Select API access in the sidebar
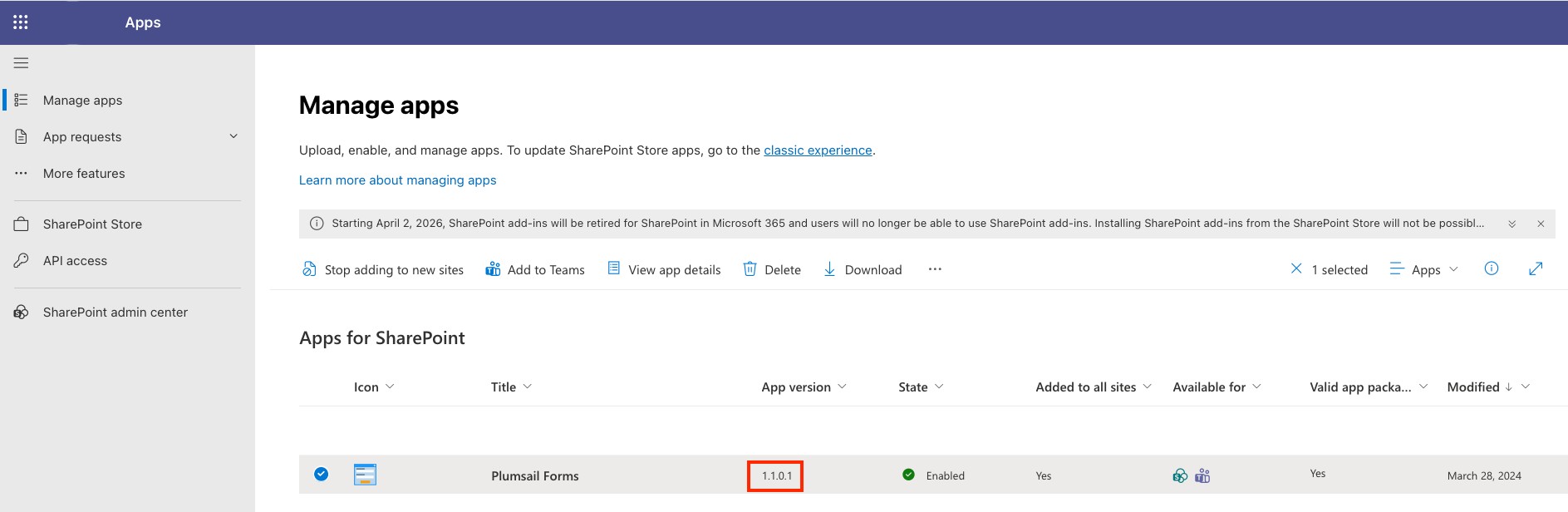The height and width of the screenshot is (512, 1568). (x=75, y=261)
